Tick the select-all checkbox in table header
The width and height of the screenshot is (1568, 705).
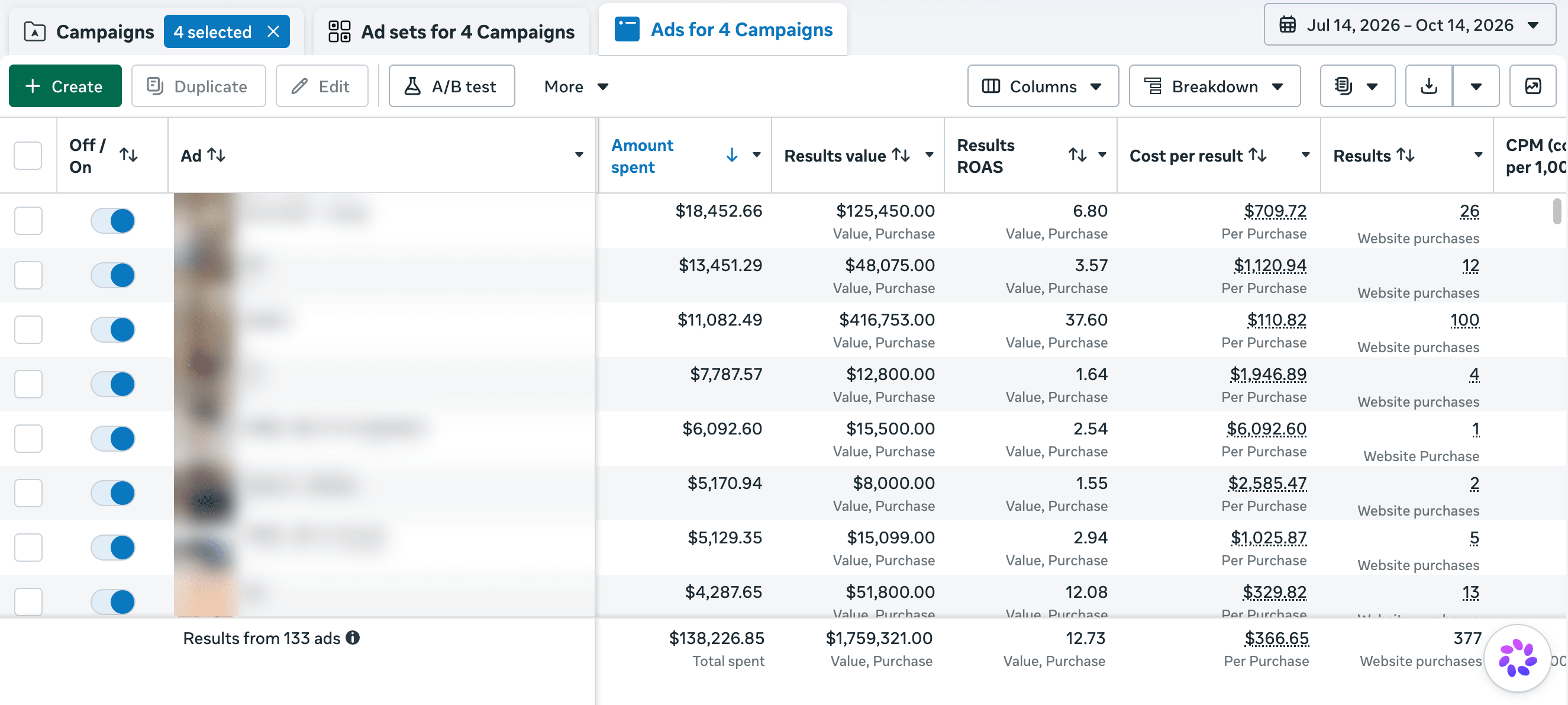[28, 155]
